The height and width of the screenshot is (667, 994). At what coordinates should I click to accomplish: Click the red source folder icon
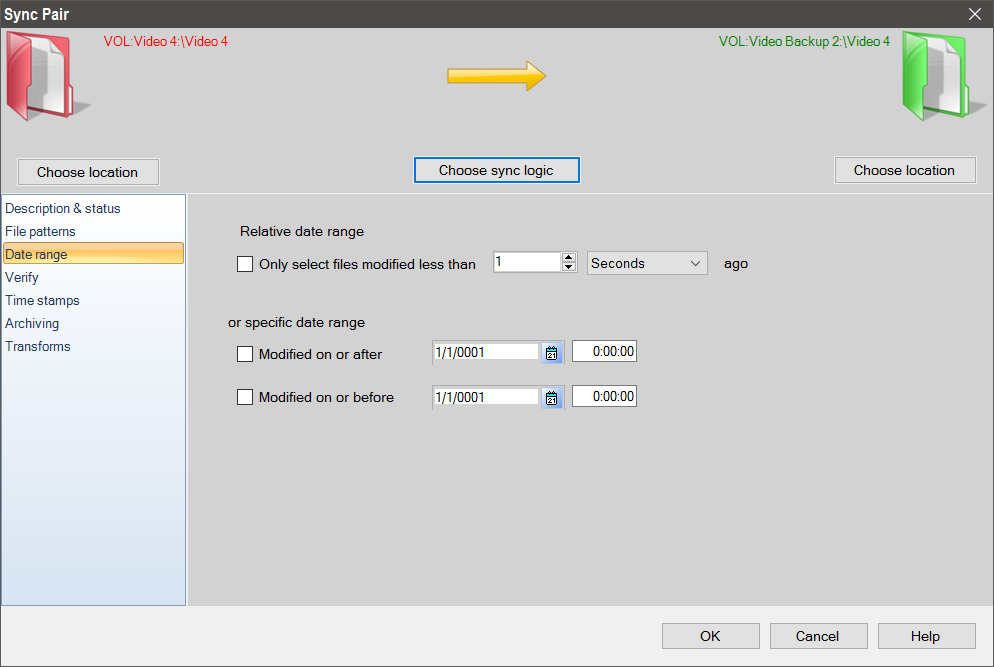[45, 76]
